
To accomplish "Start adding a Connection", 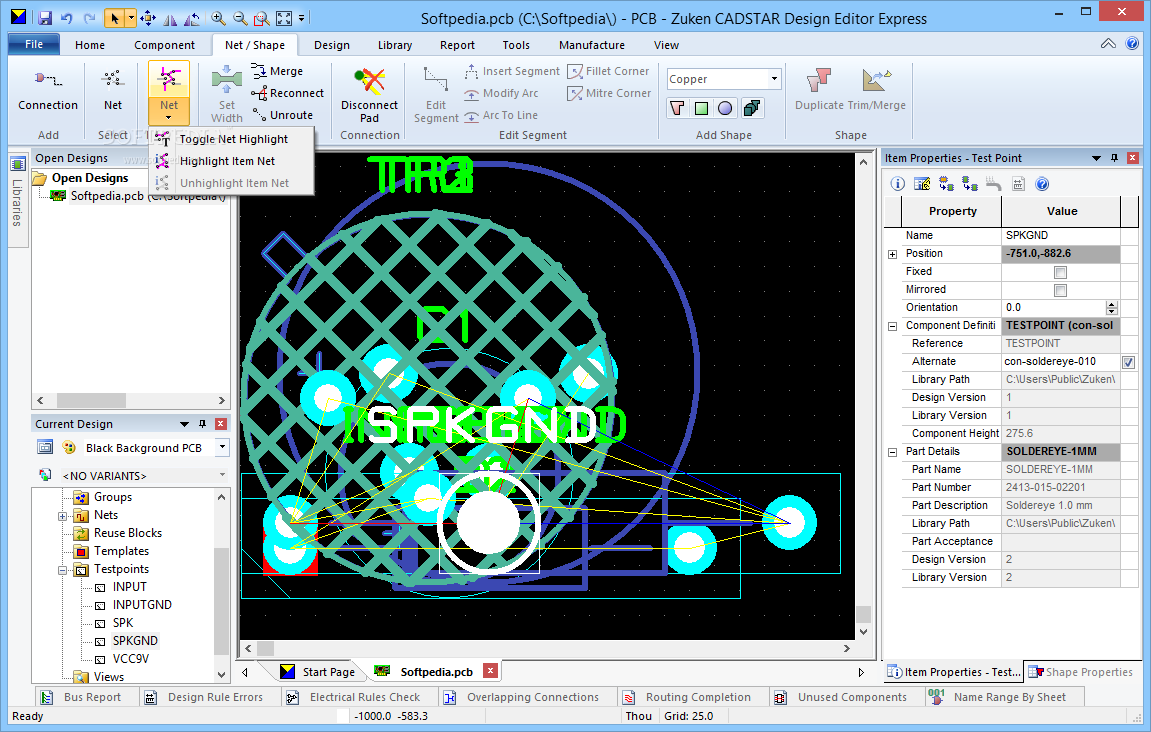I will tap(48, 90).
